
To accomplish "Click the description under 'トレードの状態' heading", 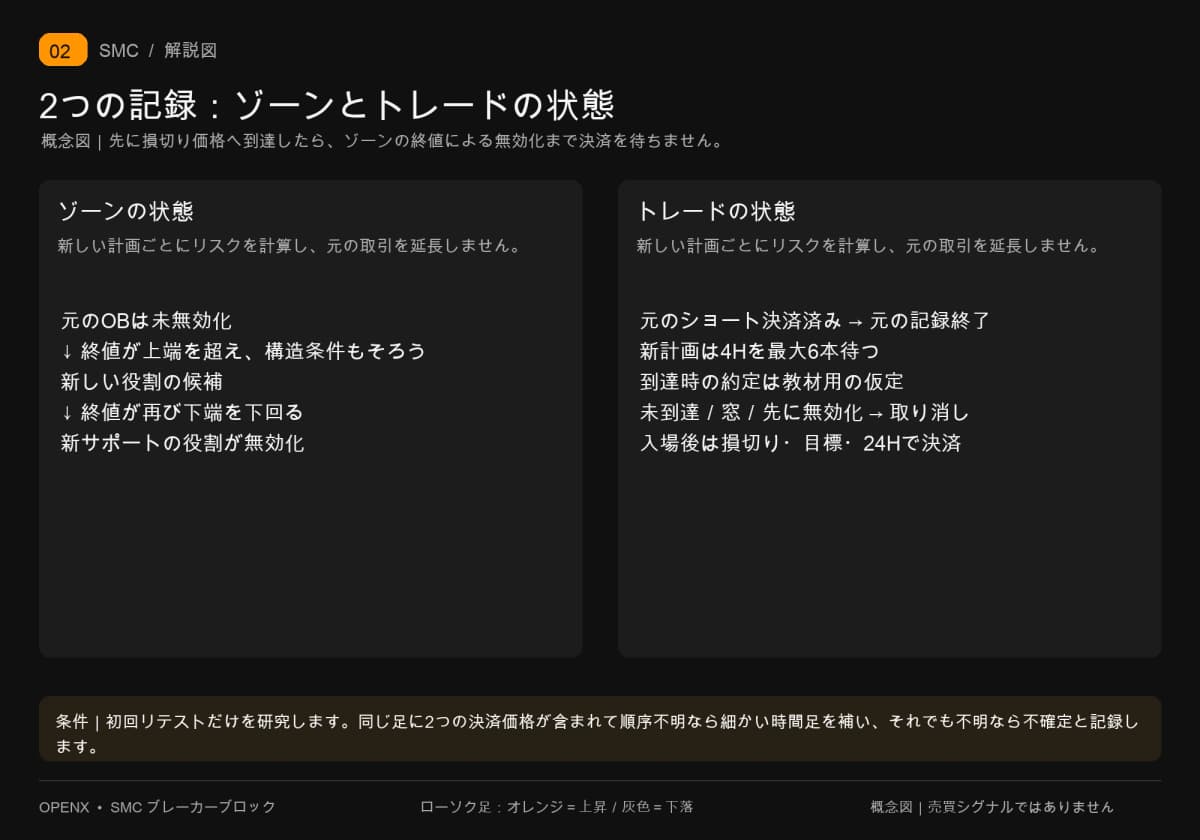I will pyautogui.click(x=869, y=245).
